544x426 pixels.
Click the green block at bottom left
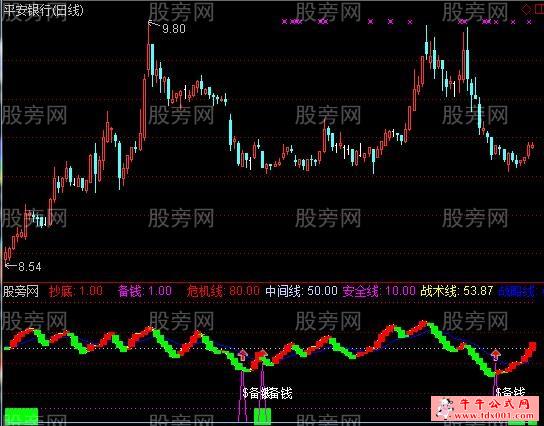(x=22, y=416)
